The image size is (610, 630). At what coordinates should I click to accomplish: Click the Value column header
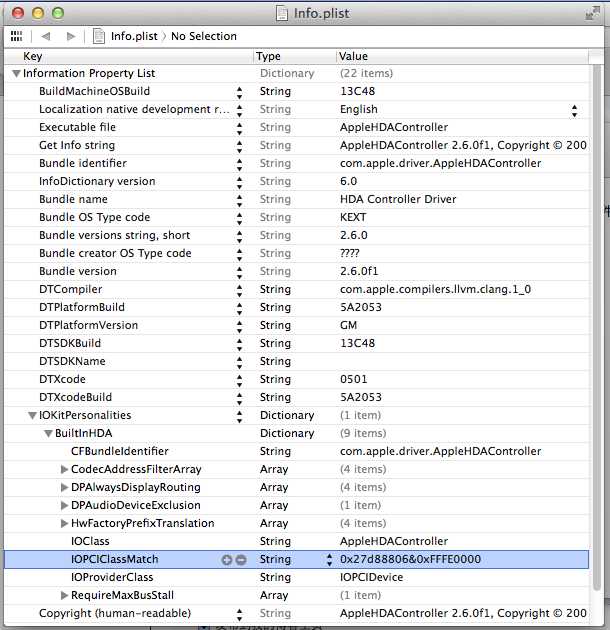[x=462, y=56]
